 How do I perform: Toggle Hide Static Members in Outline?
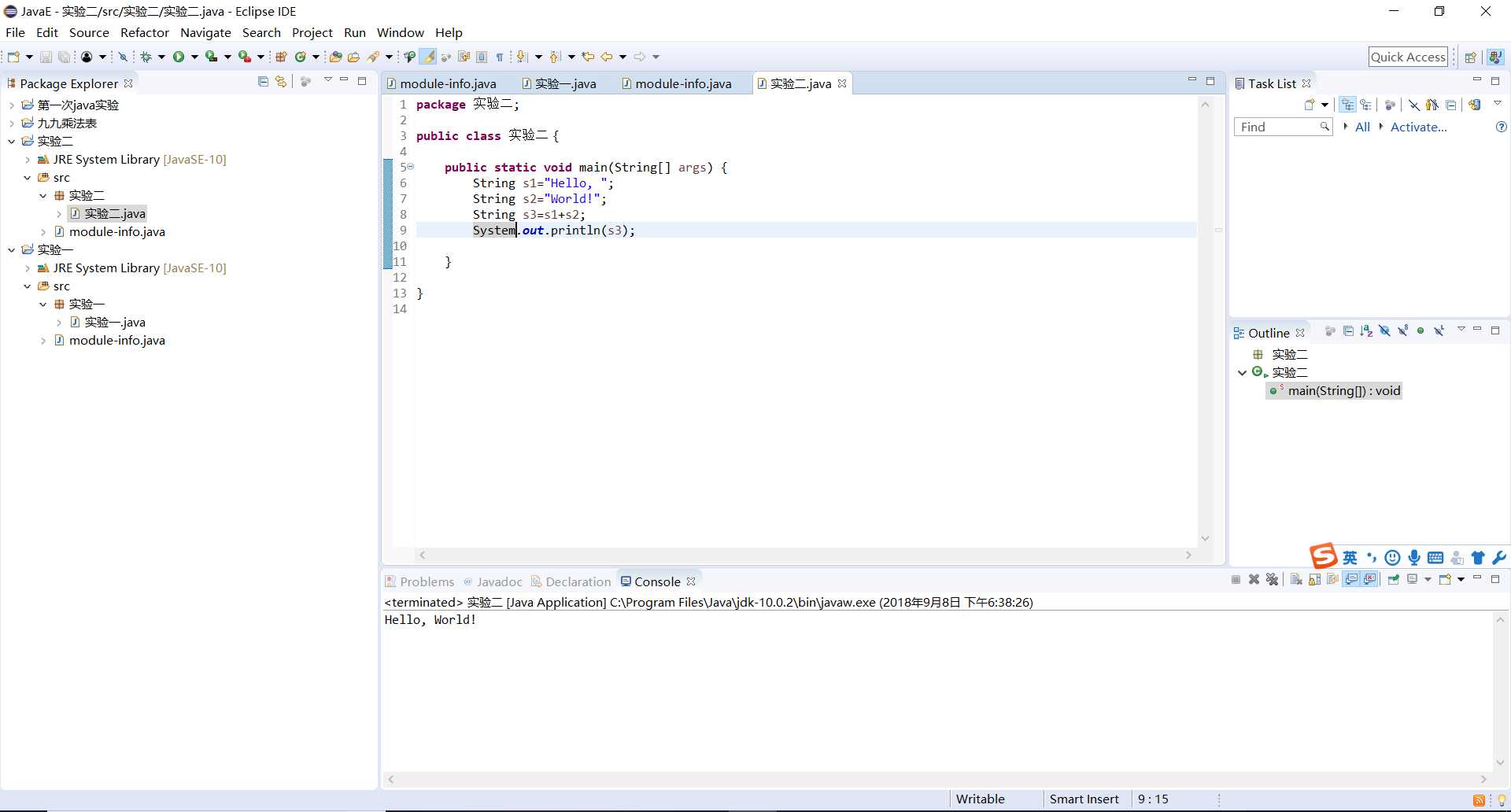pyautogui.click(x=1403, y=331)
